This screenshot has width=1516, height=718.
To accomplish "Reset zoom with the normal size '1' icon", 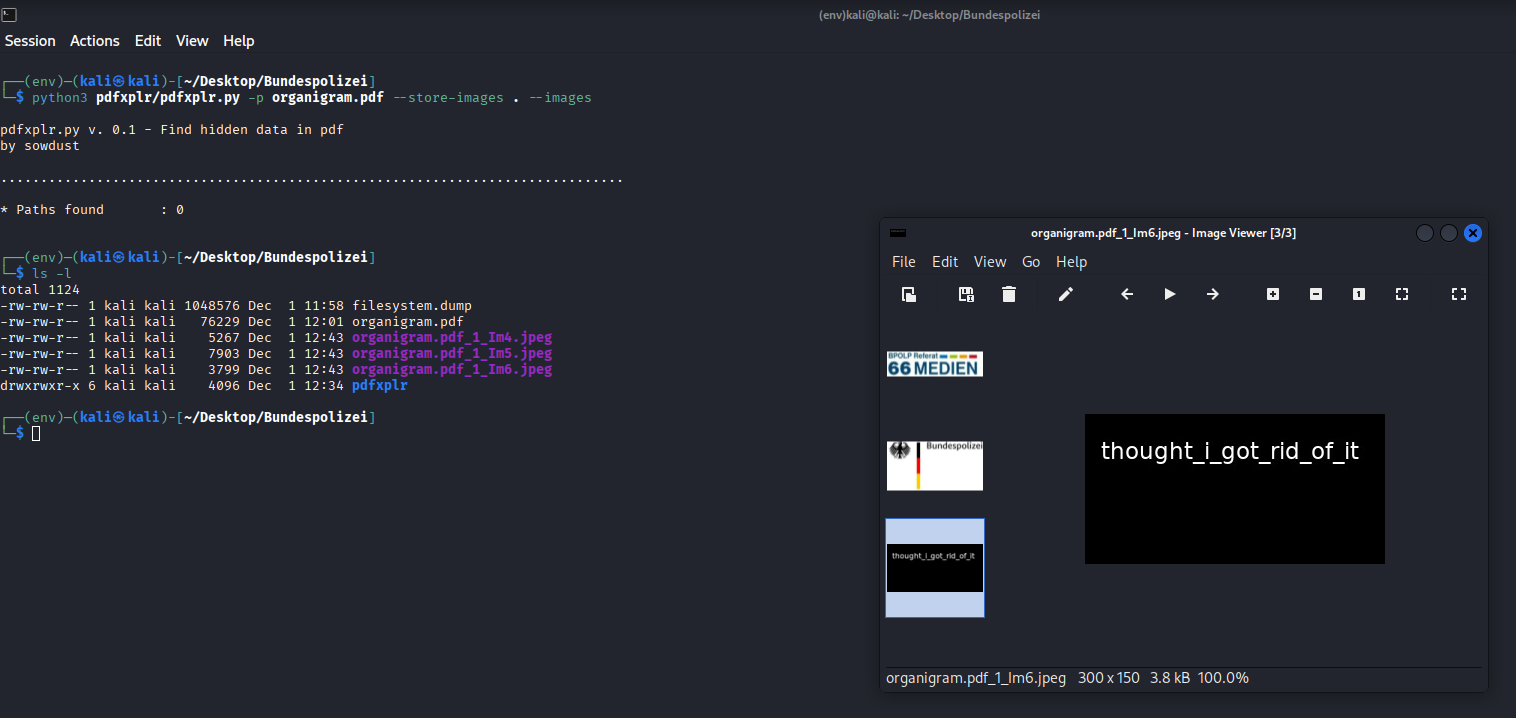I will 1359,294.
